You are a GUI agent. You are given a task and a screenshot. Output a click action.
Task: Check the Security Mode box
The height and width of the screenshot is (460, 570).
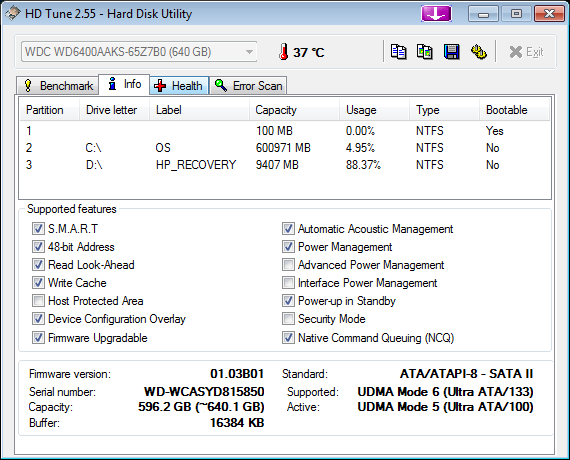(288, 319)
